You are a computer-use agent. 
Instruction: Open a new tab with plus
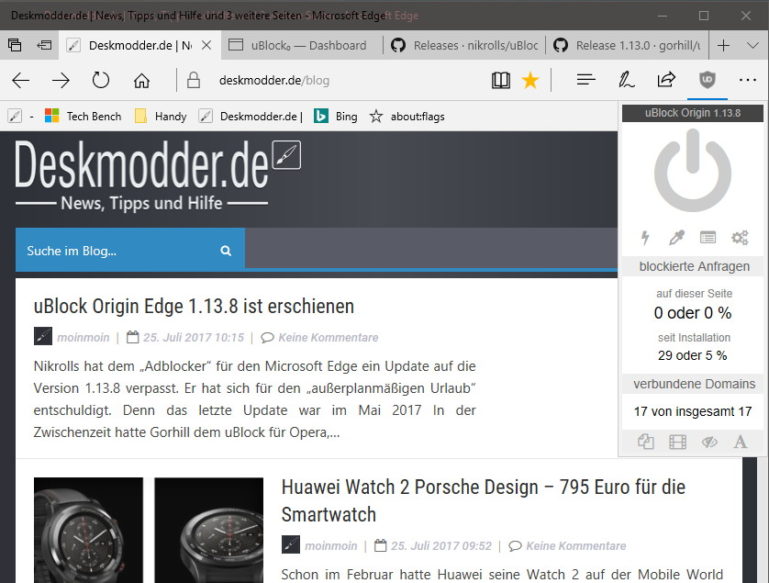tap(723, 45)
